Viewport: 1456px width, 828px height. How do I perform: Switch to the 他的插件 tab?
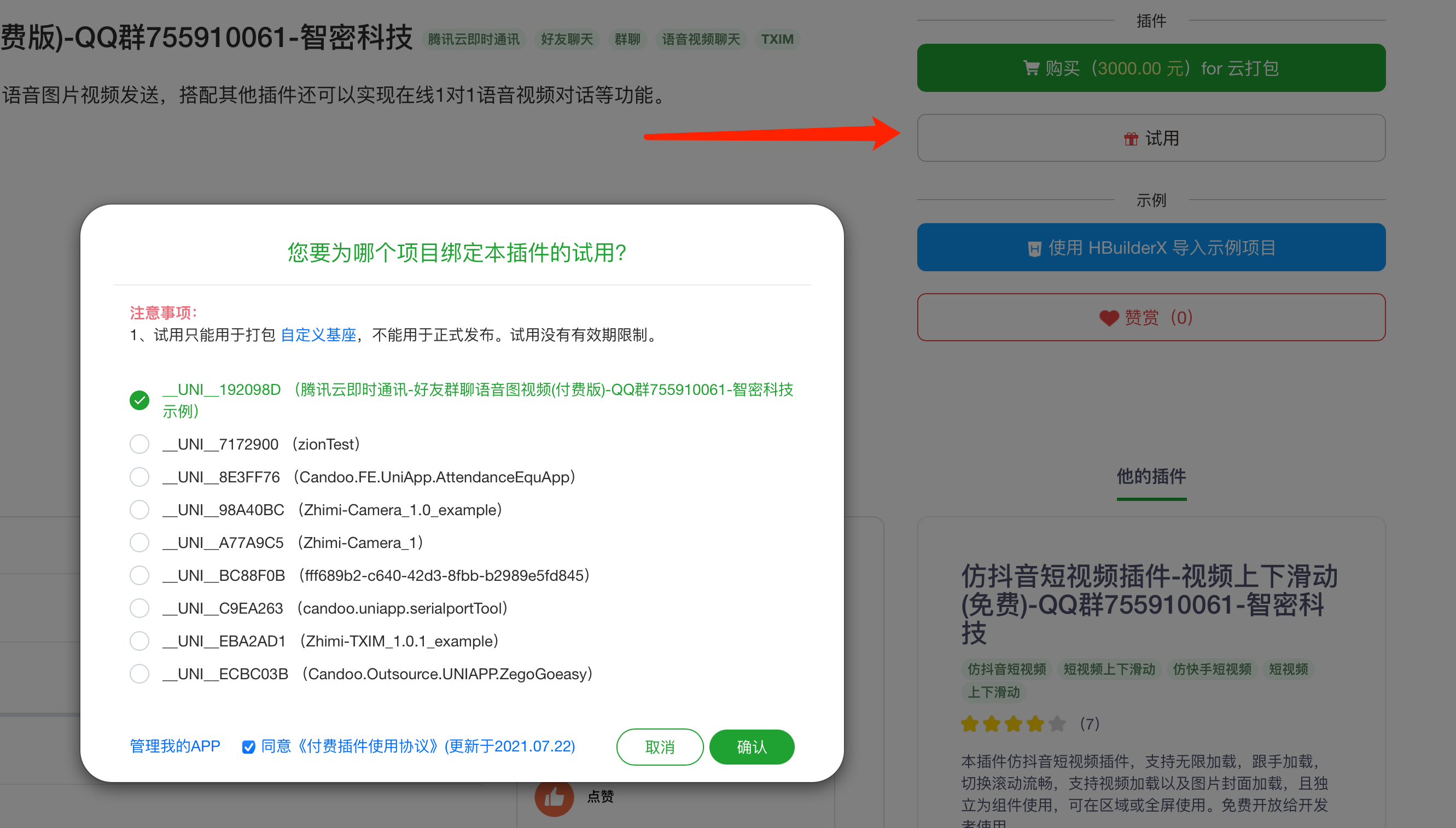1151,476
